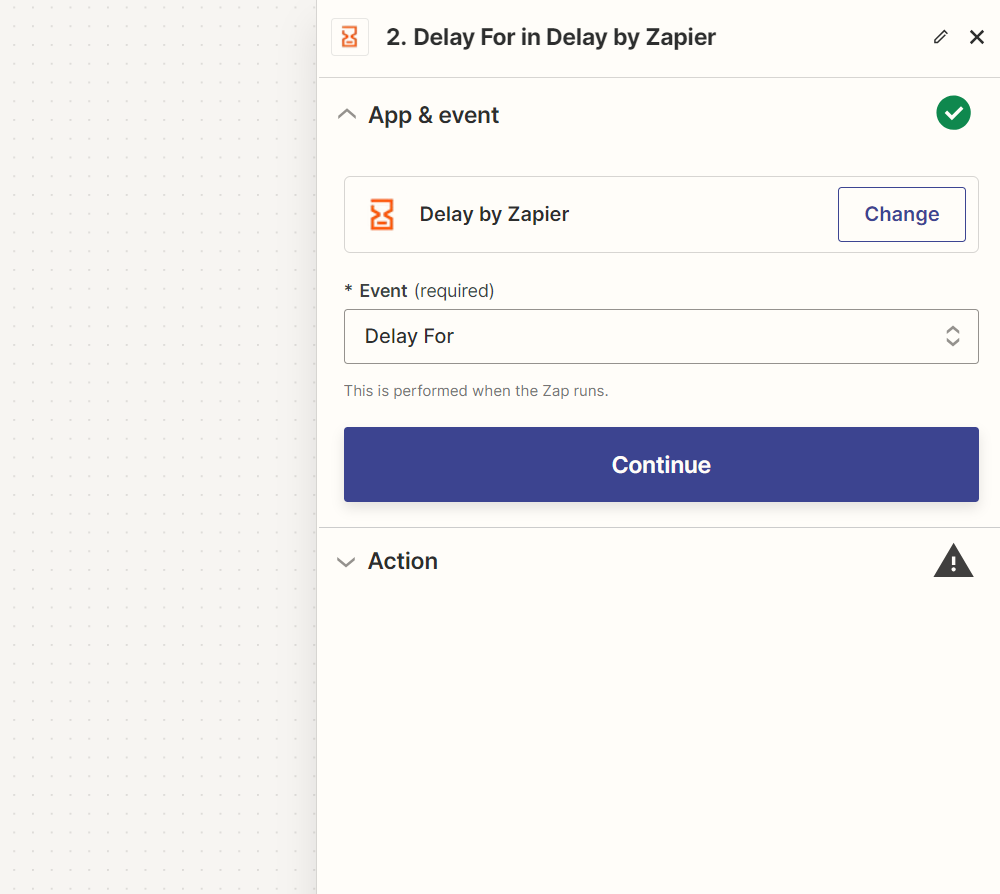Close the Delay For step panel
Screen dimensions: 1000x894
[x=977, y=37]
